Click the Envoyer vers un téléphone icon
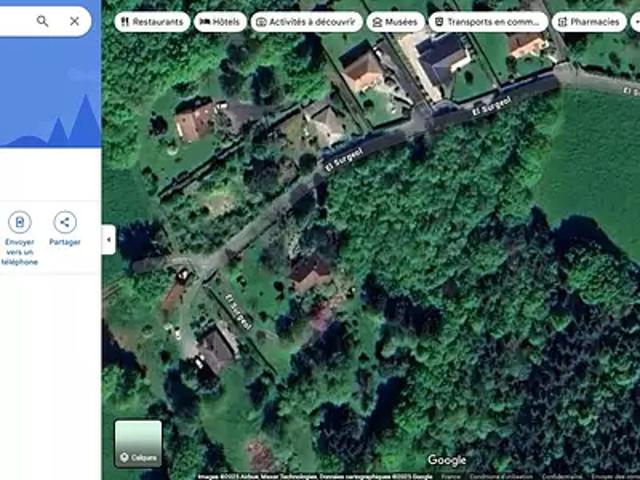This screenshot has width=640, height=480. tap(20, 222)
